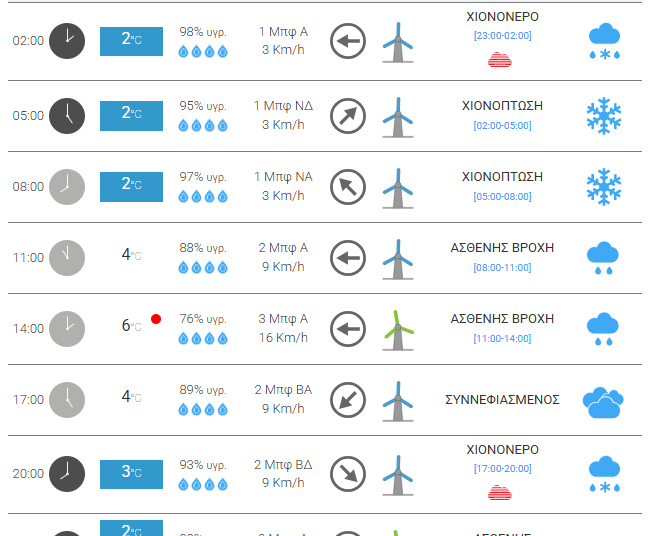Click the 76% humidity reading at 14:00
This screenshot has height=536, width=648.
[203, 319]
